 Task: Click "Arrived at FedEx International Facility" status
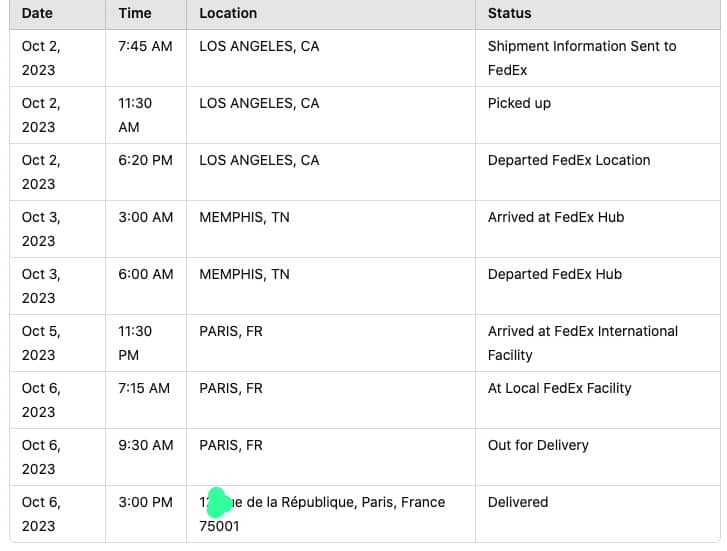point(582,342)
